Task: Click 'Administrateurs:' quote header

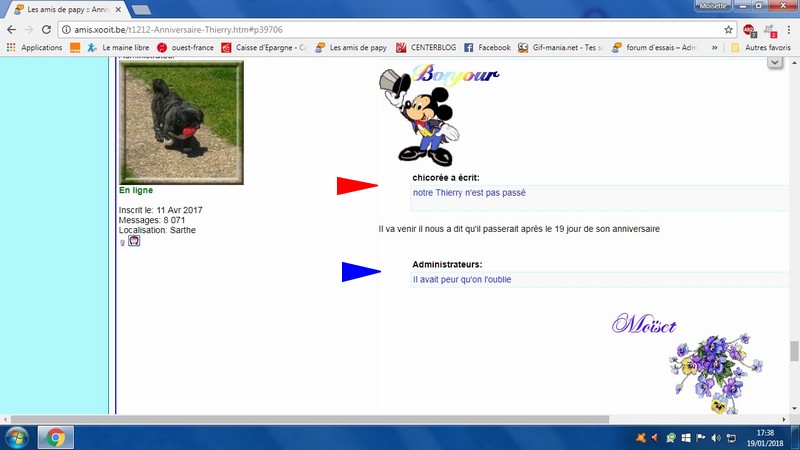Action: [x=447, y=264]
